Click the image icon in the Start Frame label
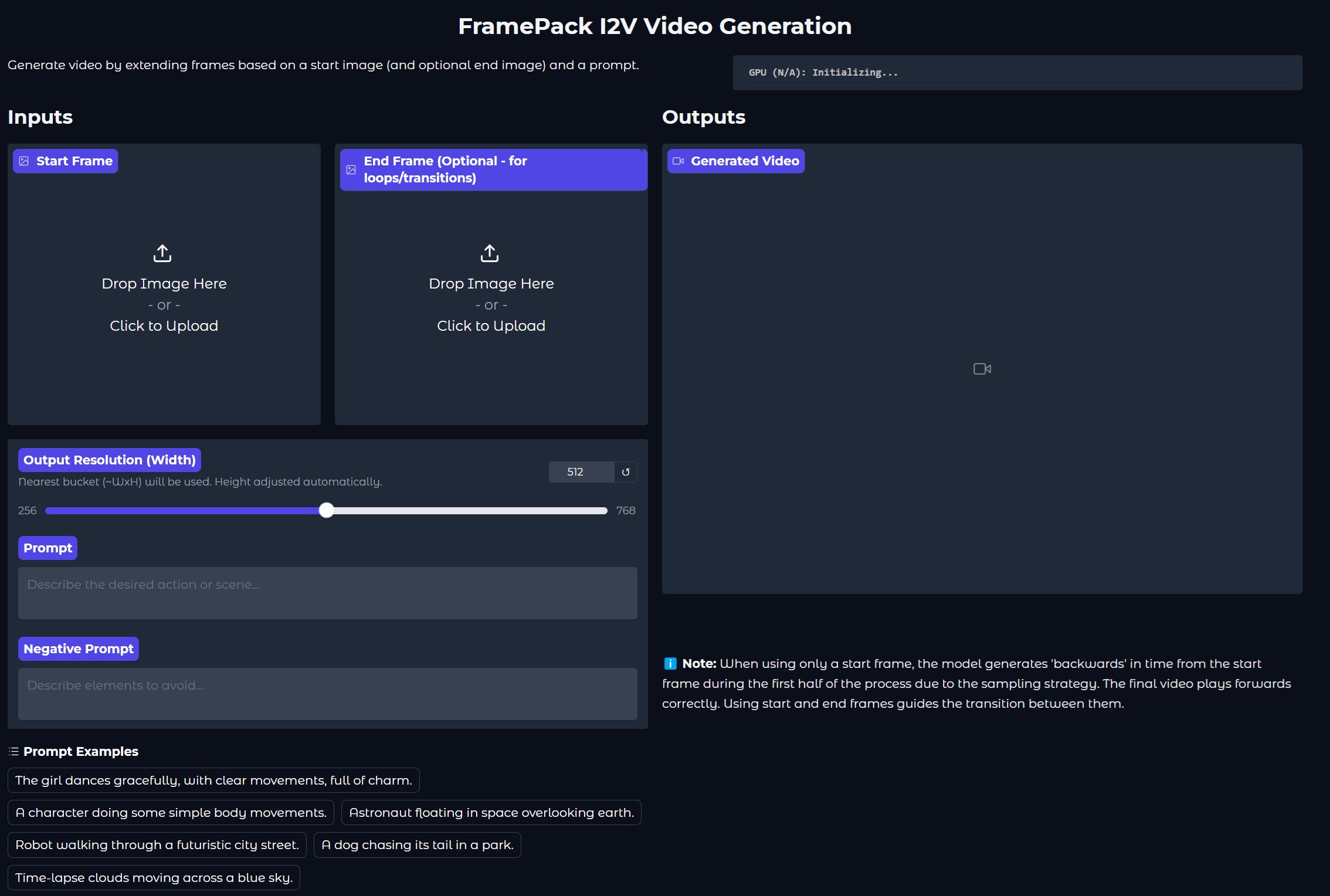 pos(24,161)
